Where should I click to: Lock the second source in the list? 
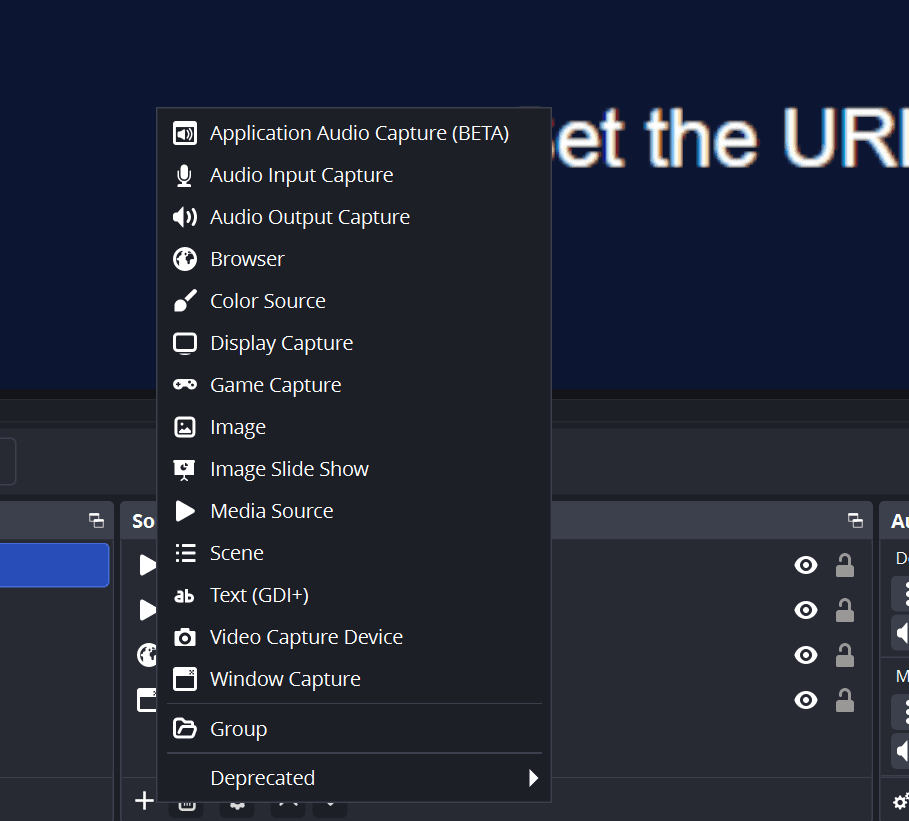click(x=845, y=610)
